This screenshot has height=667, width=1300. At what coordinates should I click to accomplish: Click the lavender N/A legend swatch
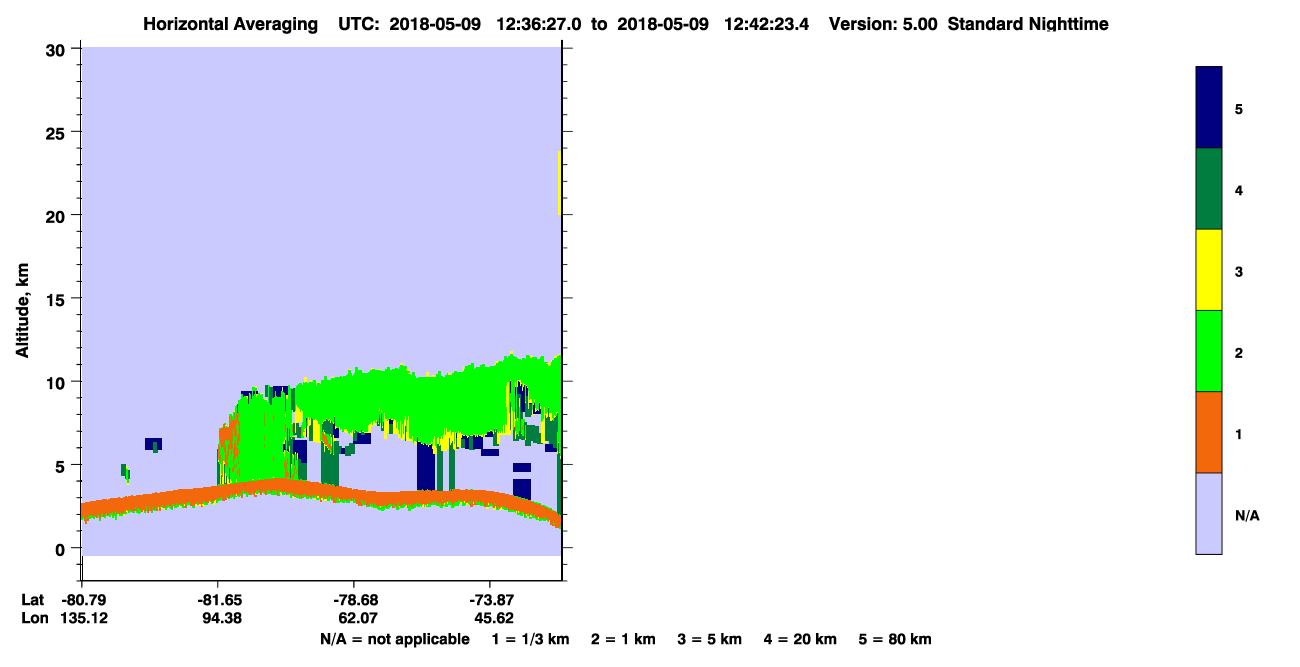pyautogui.click(x=1209, y=513)
